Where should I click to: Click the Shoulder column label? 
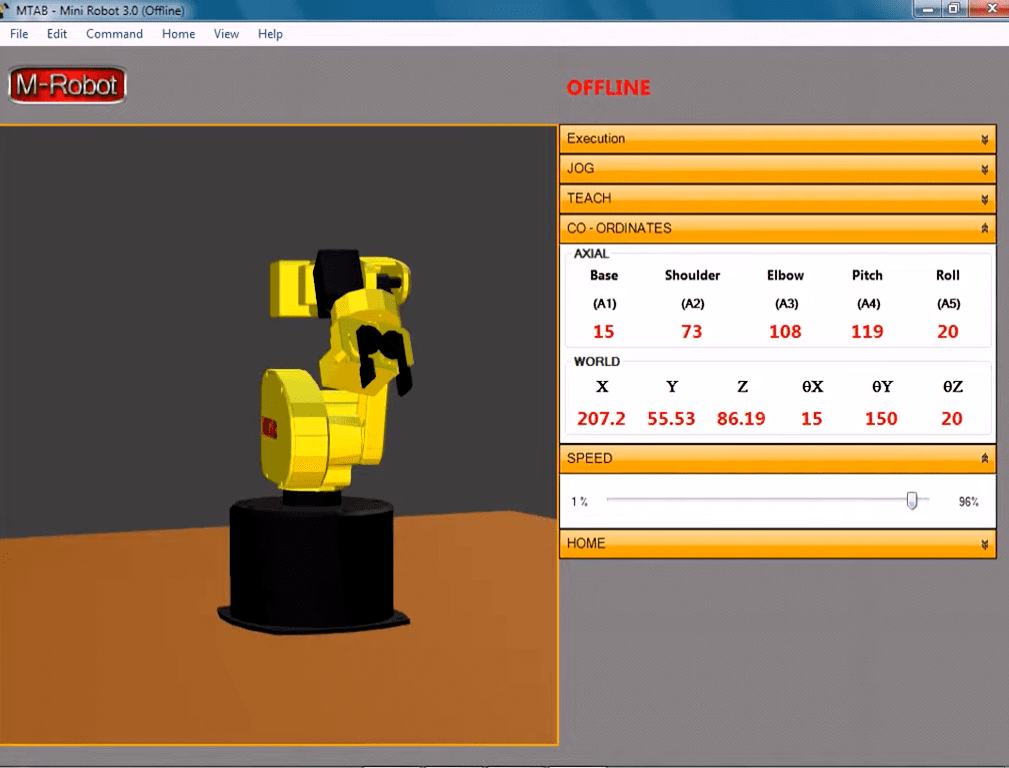692,276
